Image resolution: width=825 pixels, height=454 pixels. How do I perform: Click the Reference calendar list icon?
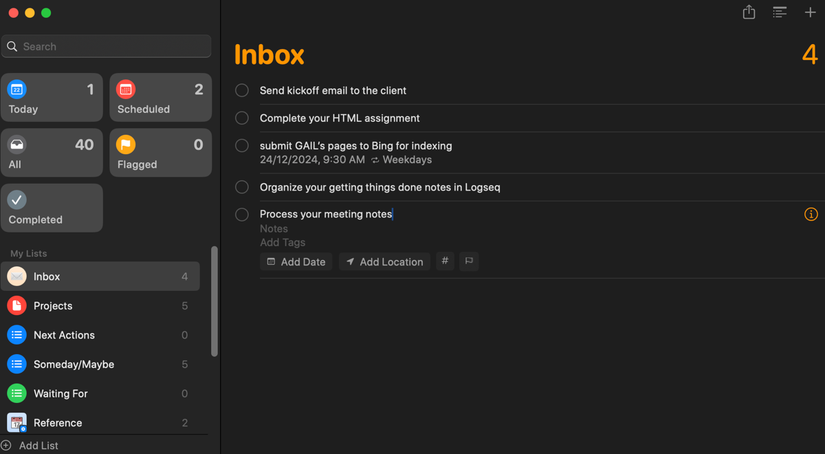(17, 422)
